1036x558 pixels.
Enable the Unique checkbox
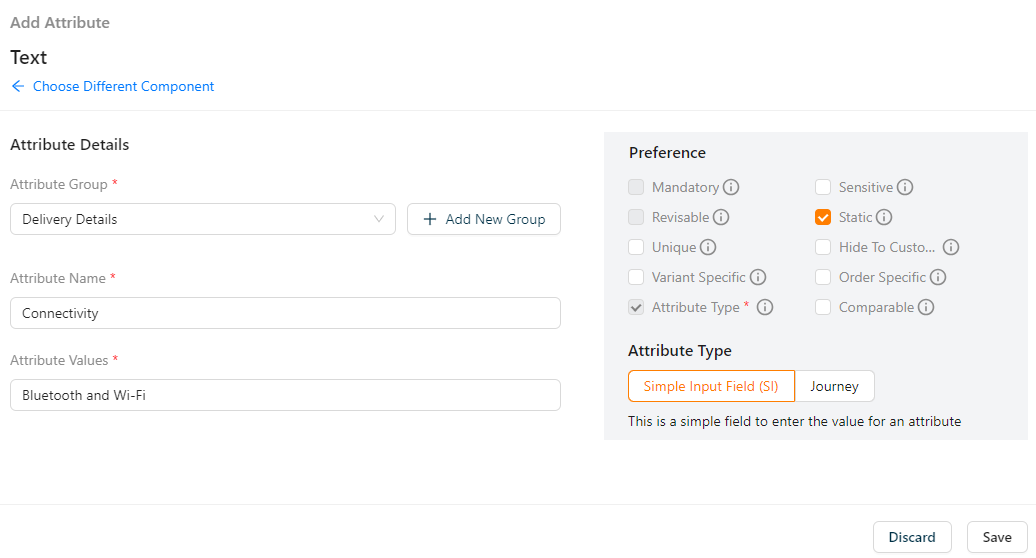[636, 247]
